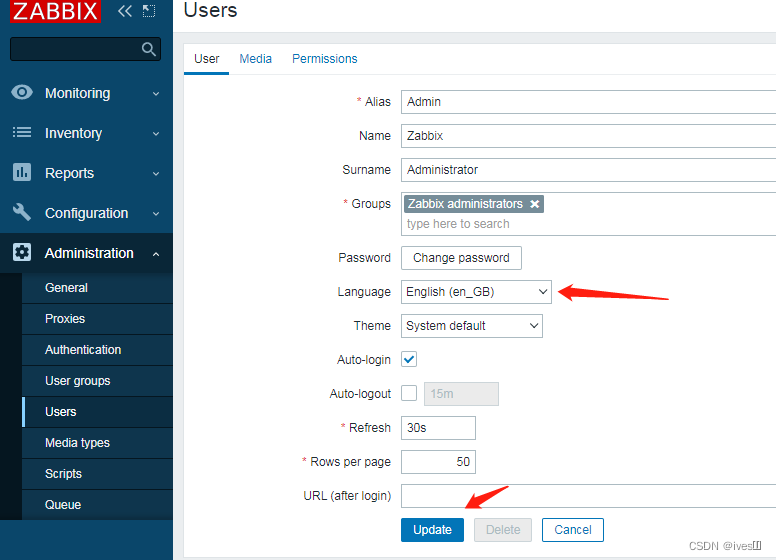Image resolution: width=776 pixels, height=560 pixels.
Task: Switch to the Media tab
Action: (x=255, y=59)
